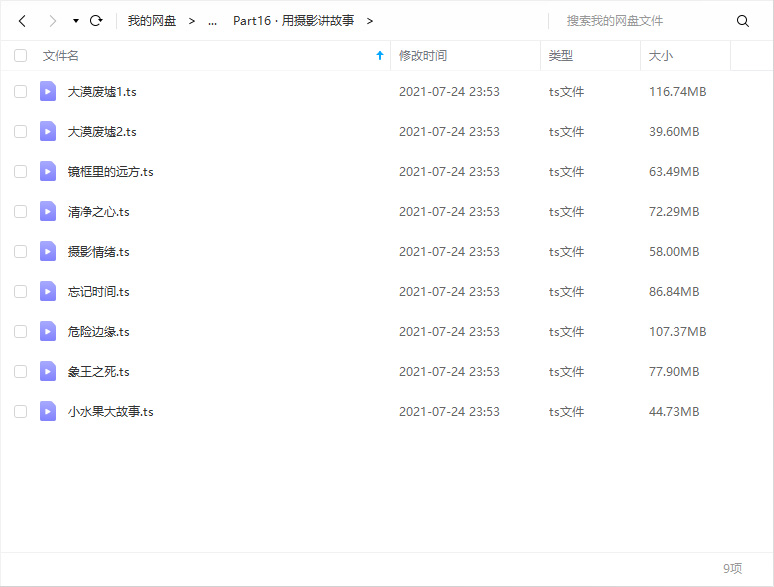Expand chevron after Part16 breadcrumb
Viewport: 774px width, 587px height.
370,21
